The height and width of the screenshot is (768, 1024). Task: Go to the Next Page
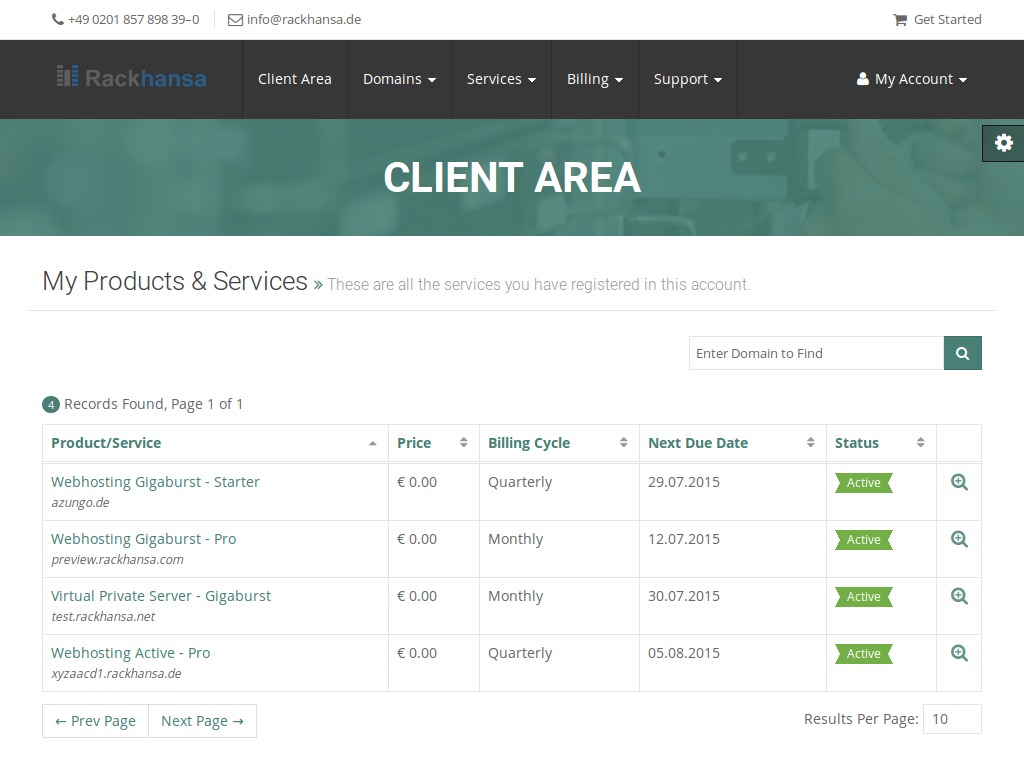(x=202, y=721)
